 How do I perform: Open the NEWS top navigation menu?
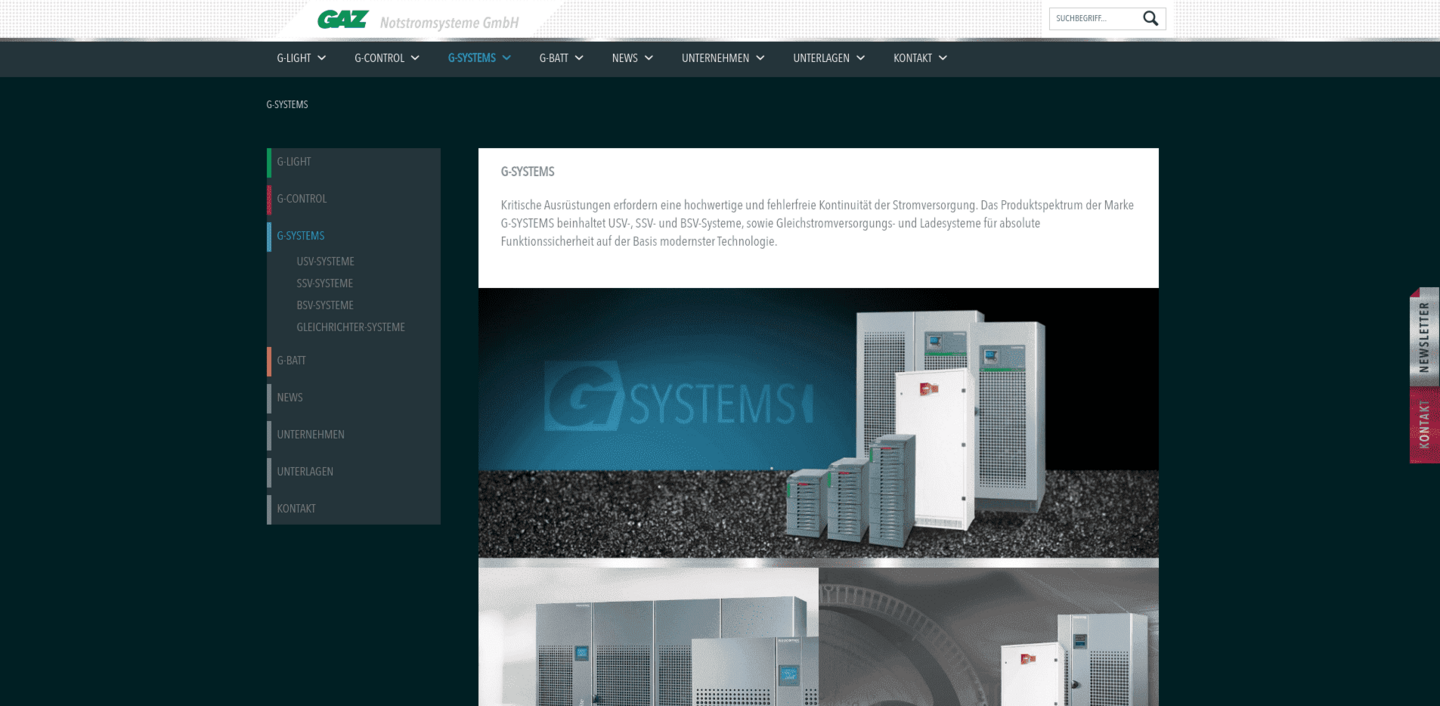pos(625,58)
